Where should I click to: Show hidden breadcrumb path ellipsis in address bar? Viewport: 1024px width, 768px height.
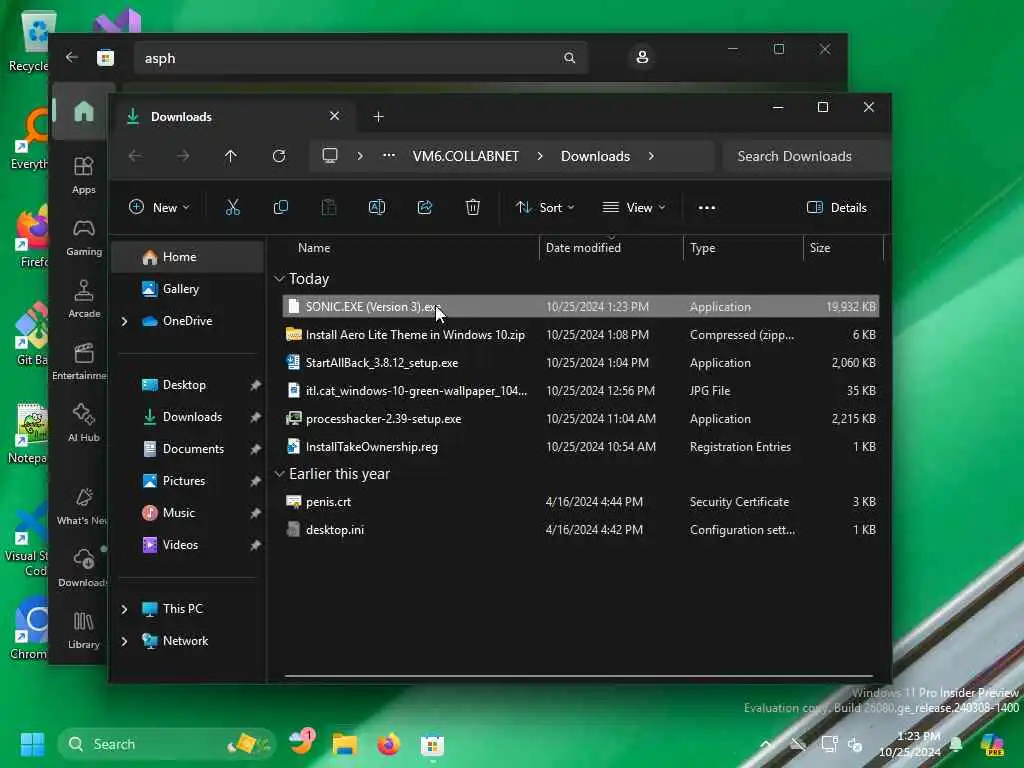(389, 155)
